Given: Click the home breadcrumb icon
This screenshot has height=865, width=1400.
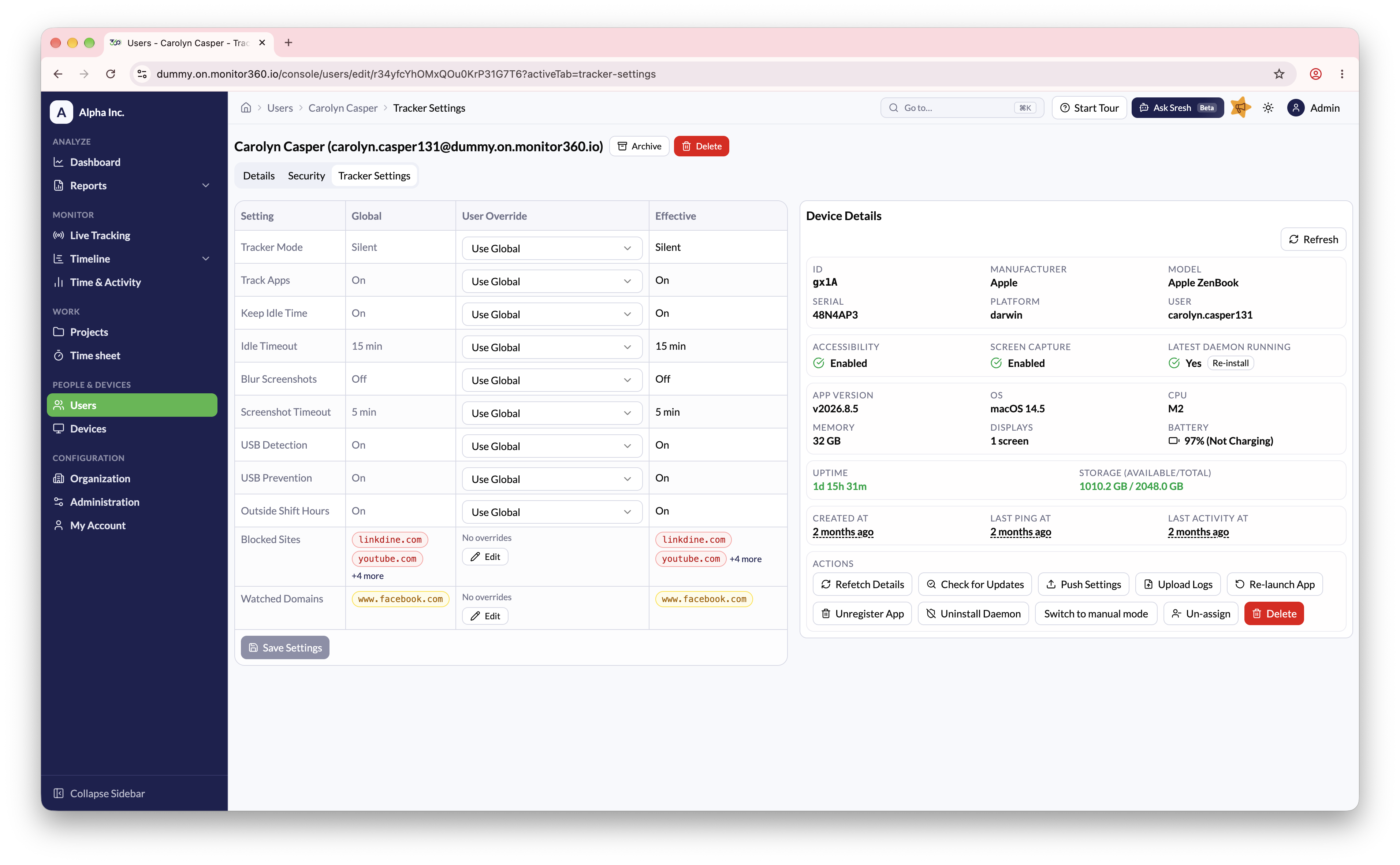Looking at the screenshot, I should [x=246, y=108].
